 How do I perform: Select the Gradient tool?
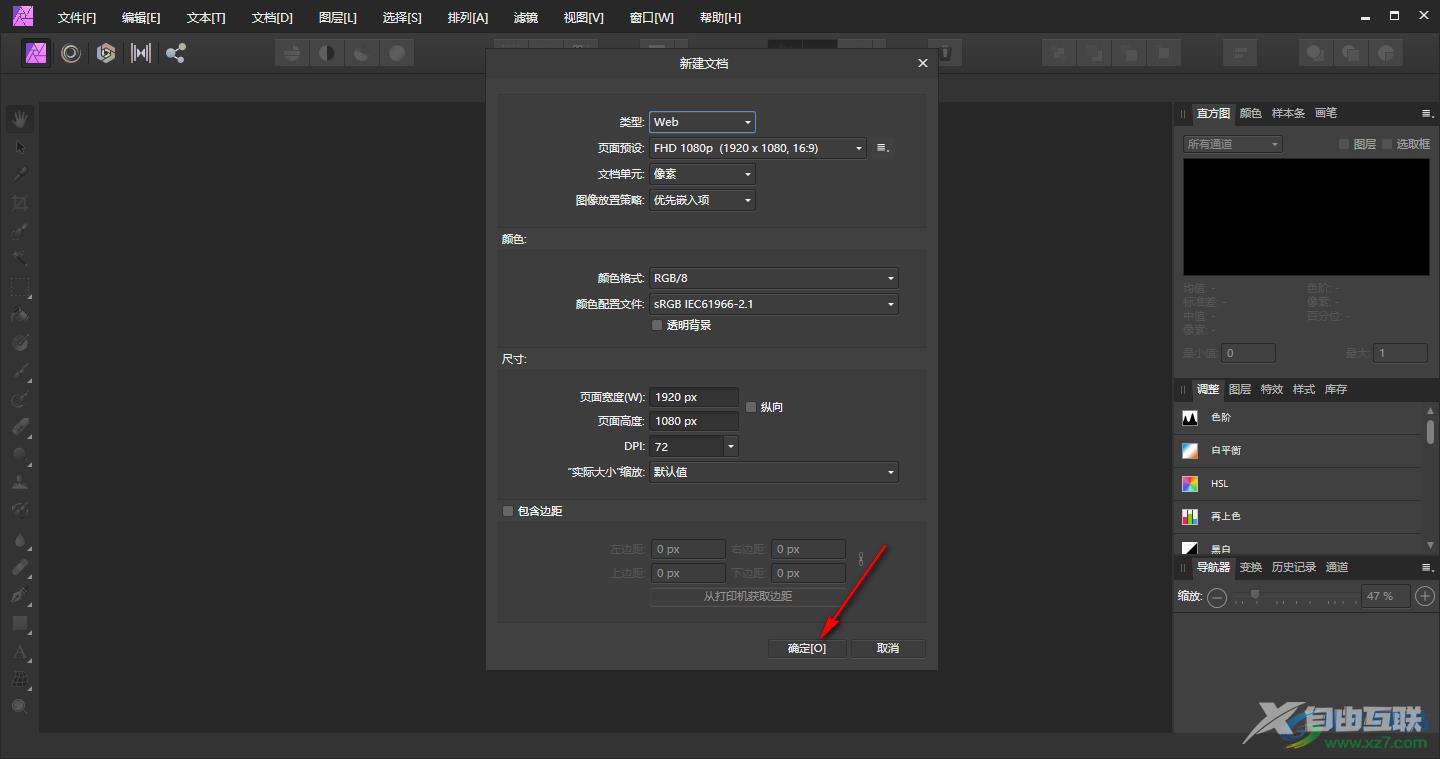(x=20, y=343)
